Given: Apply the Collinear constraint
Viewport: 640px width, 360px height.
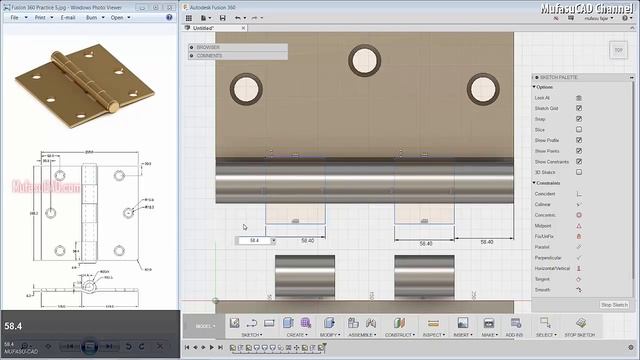Looking at the screenshot, I should point(579,204).
